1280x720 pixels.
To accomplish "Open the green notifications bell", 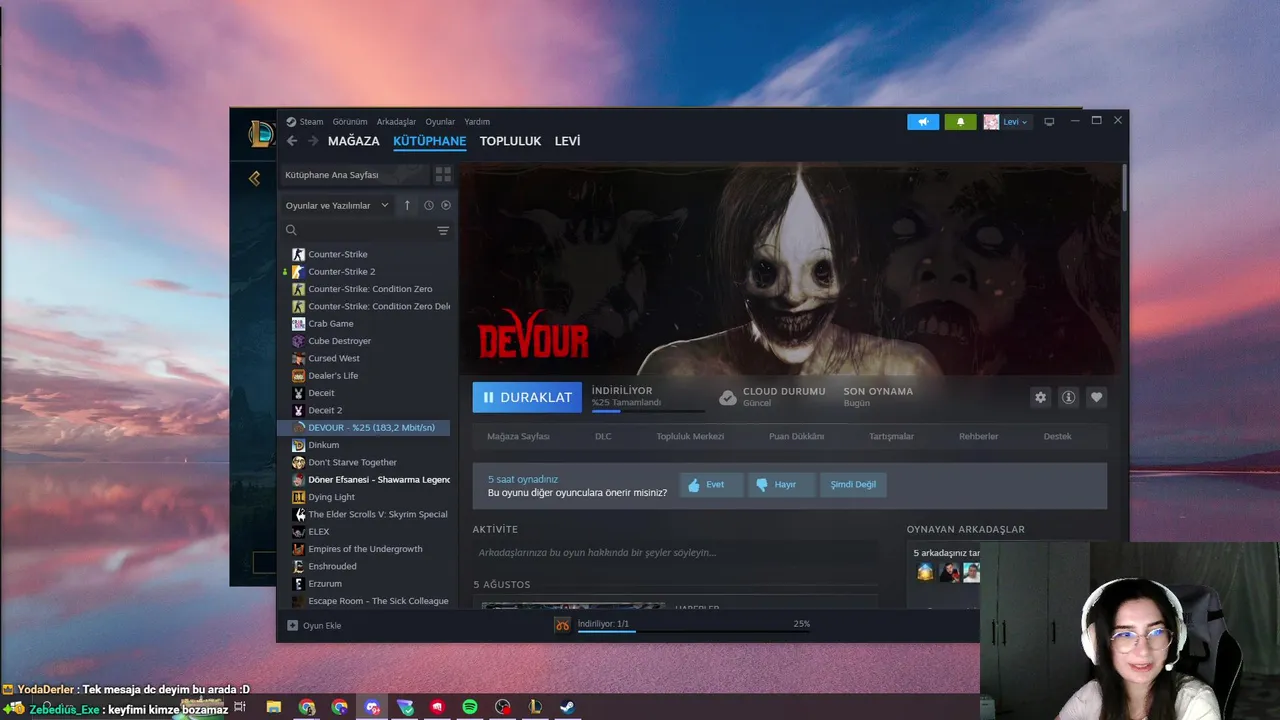I will (960, 122).
